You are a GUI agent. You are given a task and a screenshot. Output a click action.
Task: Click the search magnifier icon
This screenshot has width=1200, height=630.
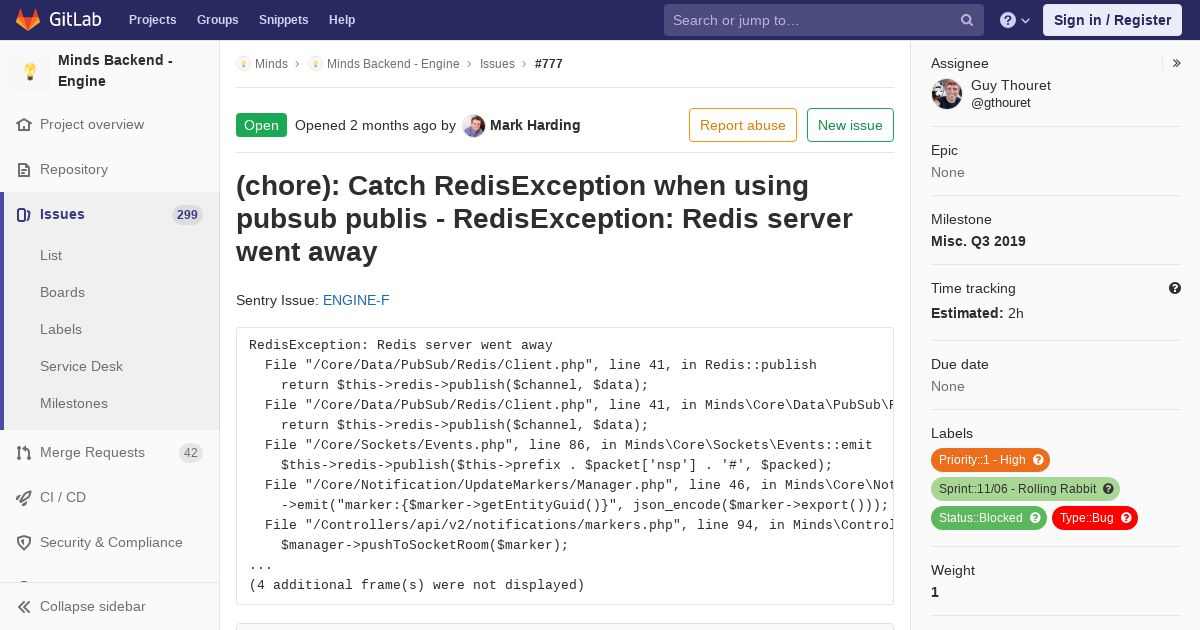pyautogui.click(x=967, y=20)
